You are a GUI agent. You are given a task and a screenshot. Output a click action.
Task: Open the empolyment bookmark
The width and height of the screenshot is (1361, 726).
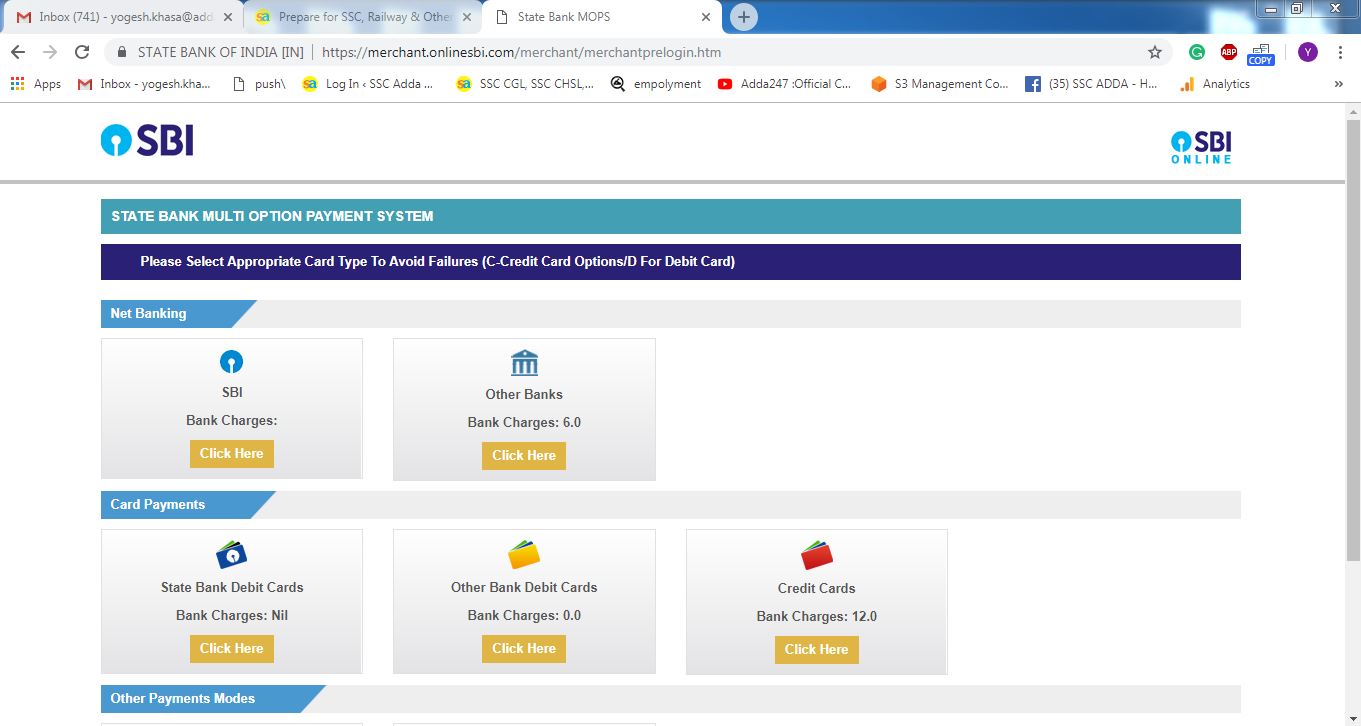click(656, 84)
